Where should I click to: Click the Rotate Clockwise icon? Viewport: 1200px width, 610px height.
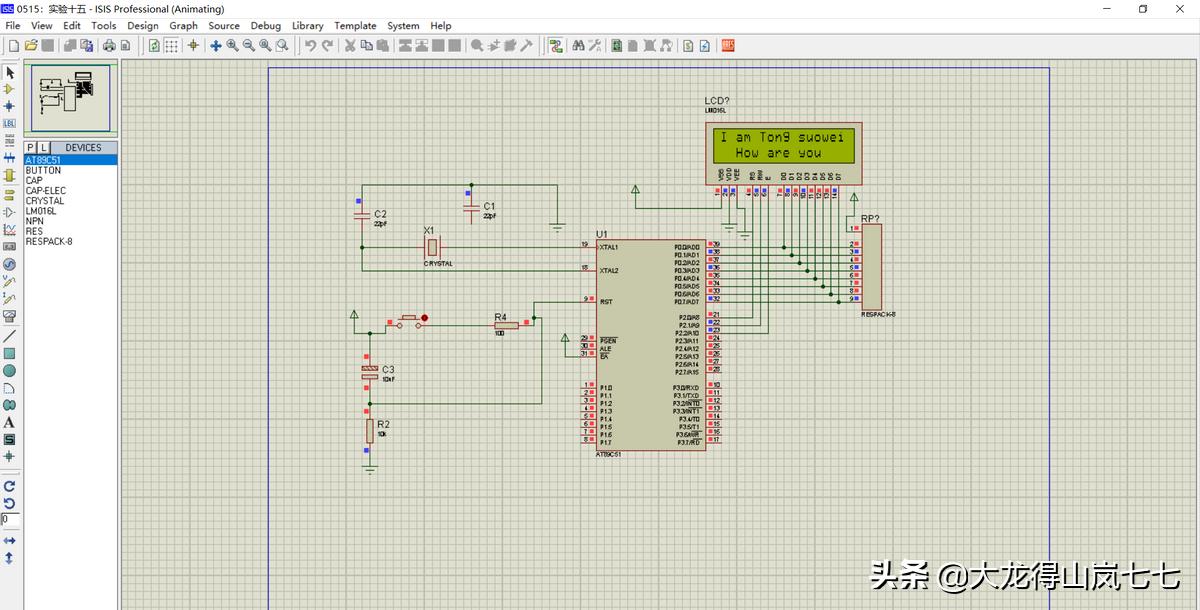coord(9,485)
